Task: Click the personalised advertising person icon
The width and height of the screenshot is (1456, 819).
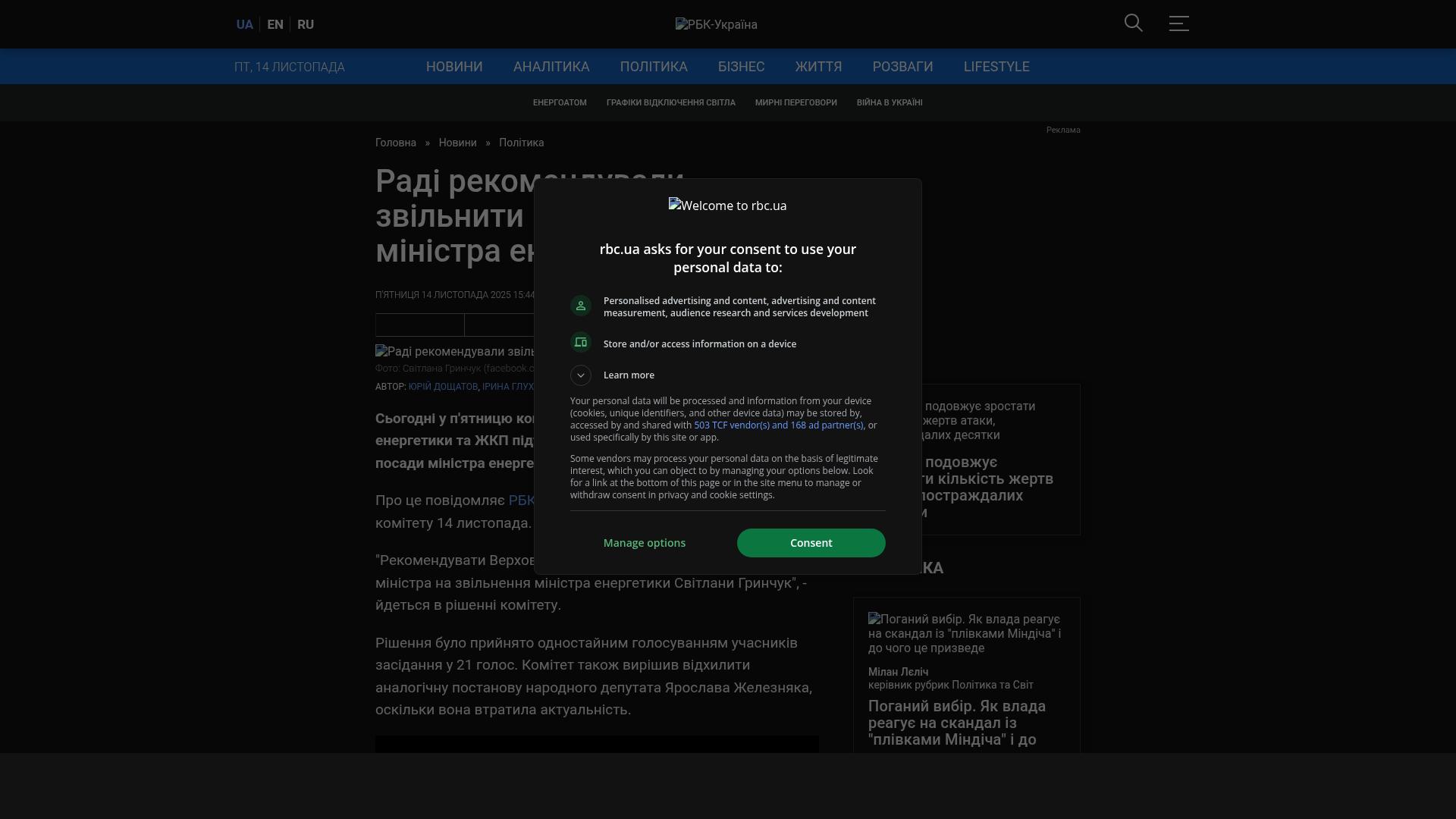Action: point(581,306)
